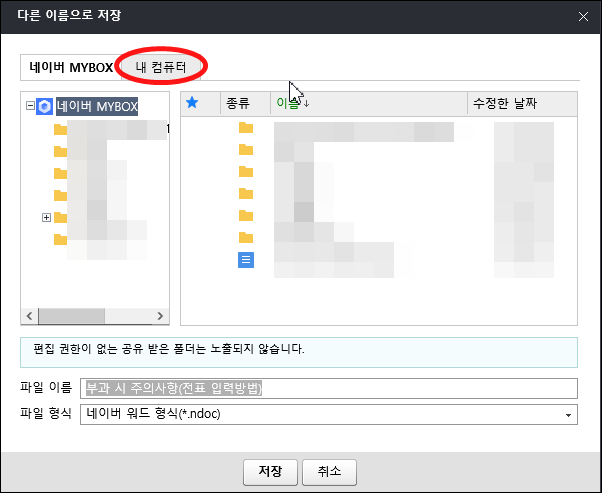Click into the 파일 이름 input field
The height and width of the screenshot is (493, 602).
click(329, 389)
